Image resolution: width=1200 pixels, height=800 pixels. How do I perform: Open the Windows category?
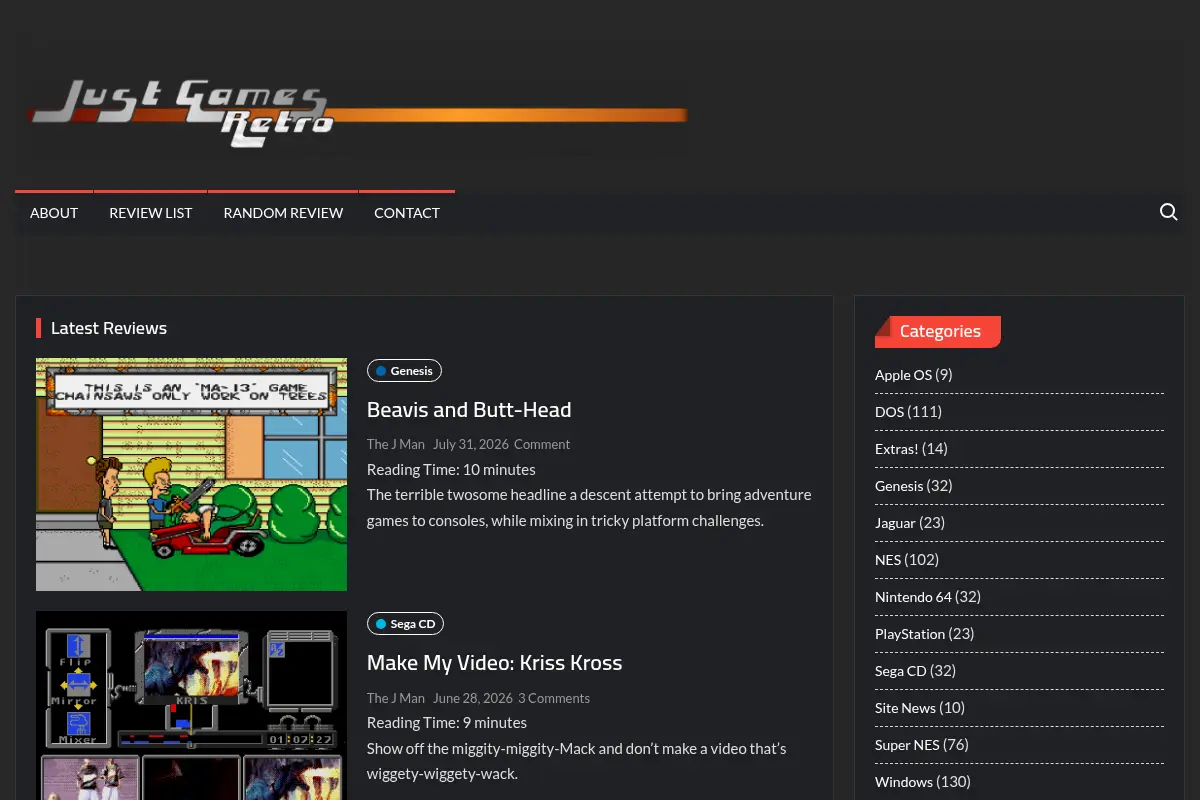(x=904, y=781)
